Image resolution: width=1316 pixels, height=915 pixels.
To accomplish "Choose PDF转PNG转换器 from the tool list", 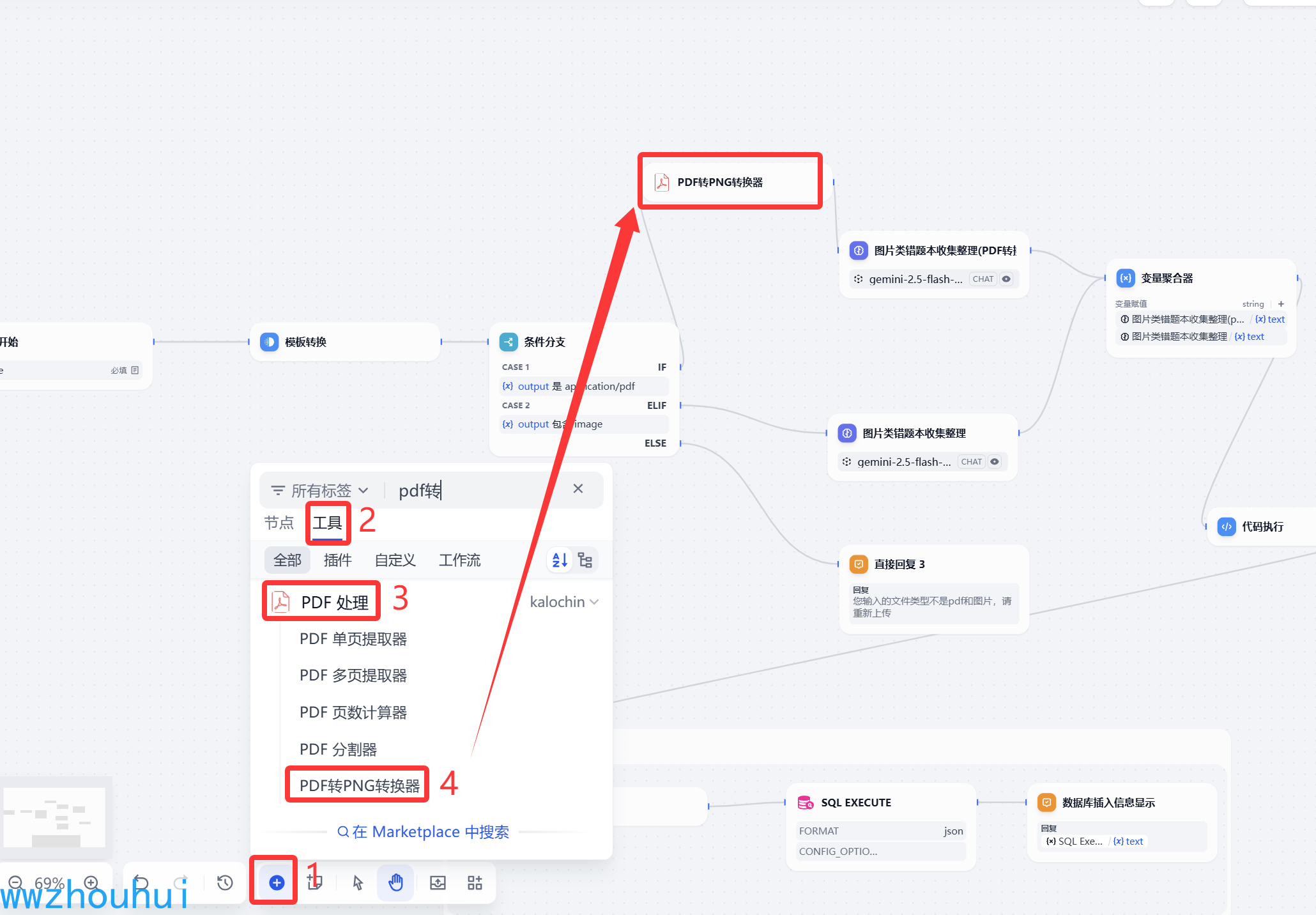I will click(359, 785).
